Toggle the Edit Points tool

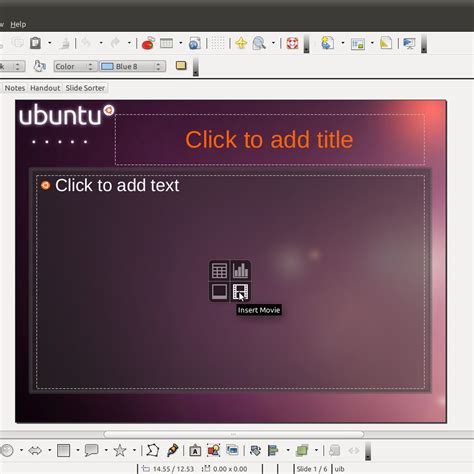153,451
